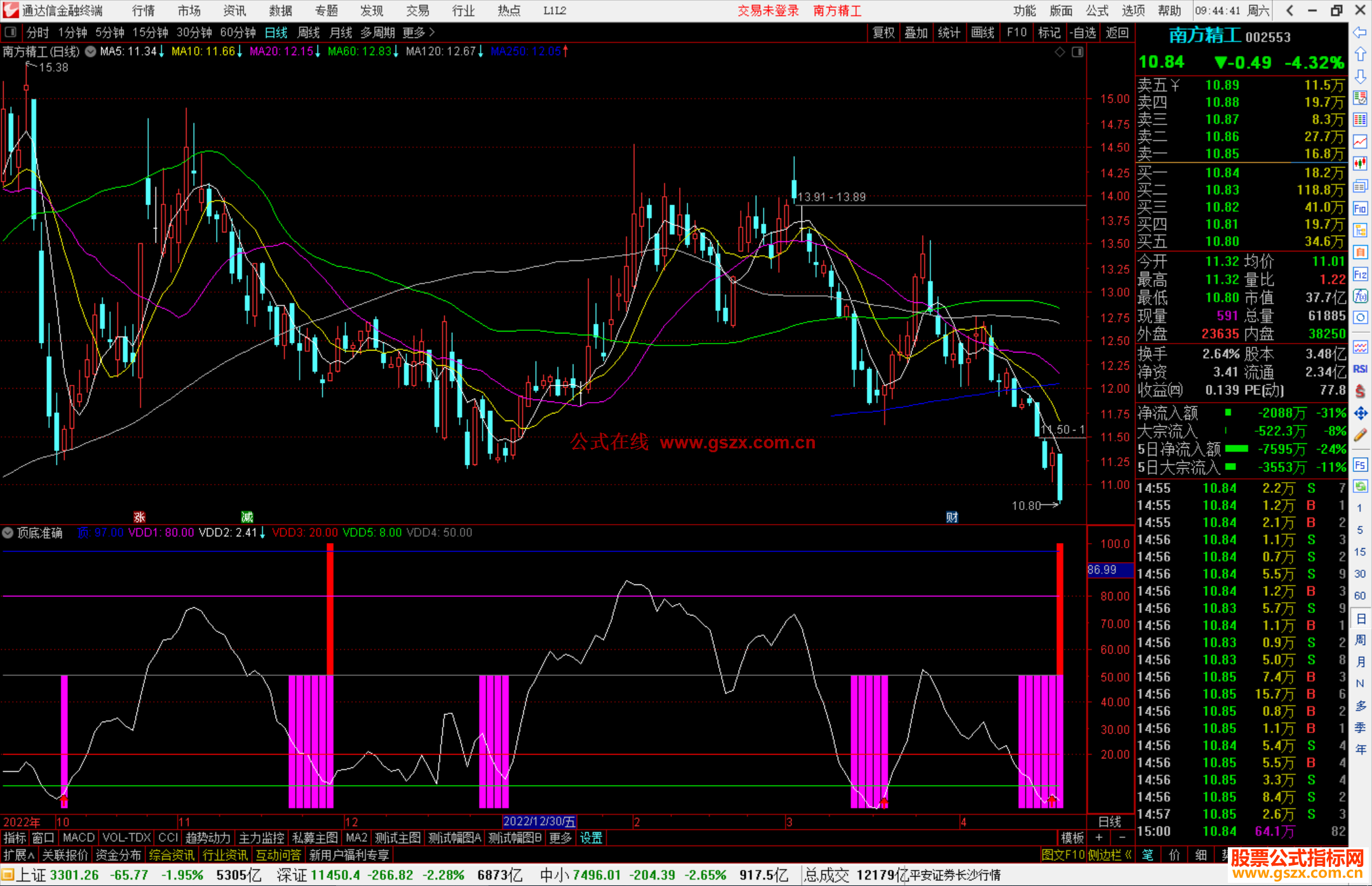Open the 行情 menu
The width and height of the screenshot is (1372, 886).
tap(143, 10)
